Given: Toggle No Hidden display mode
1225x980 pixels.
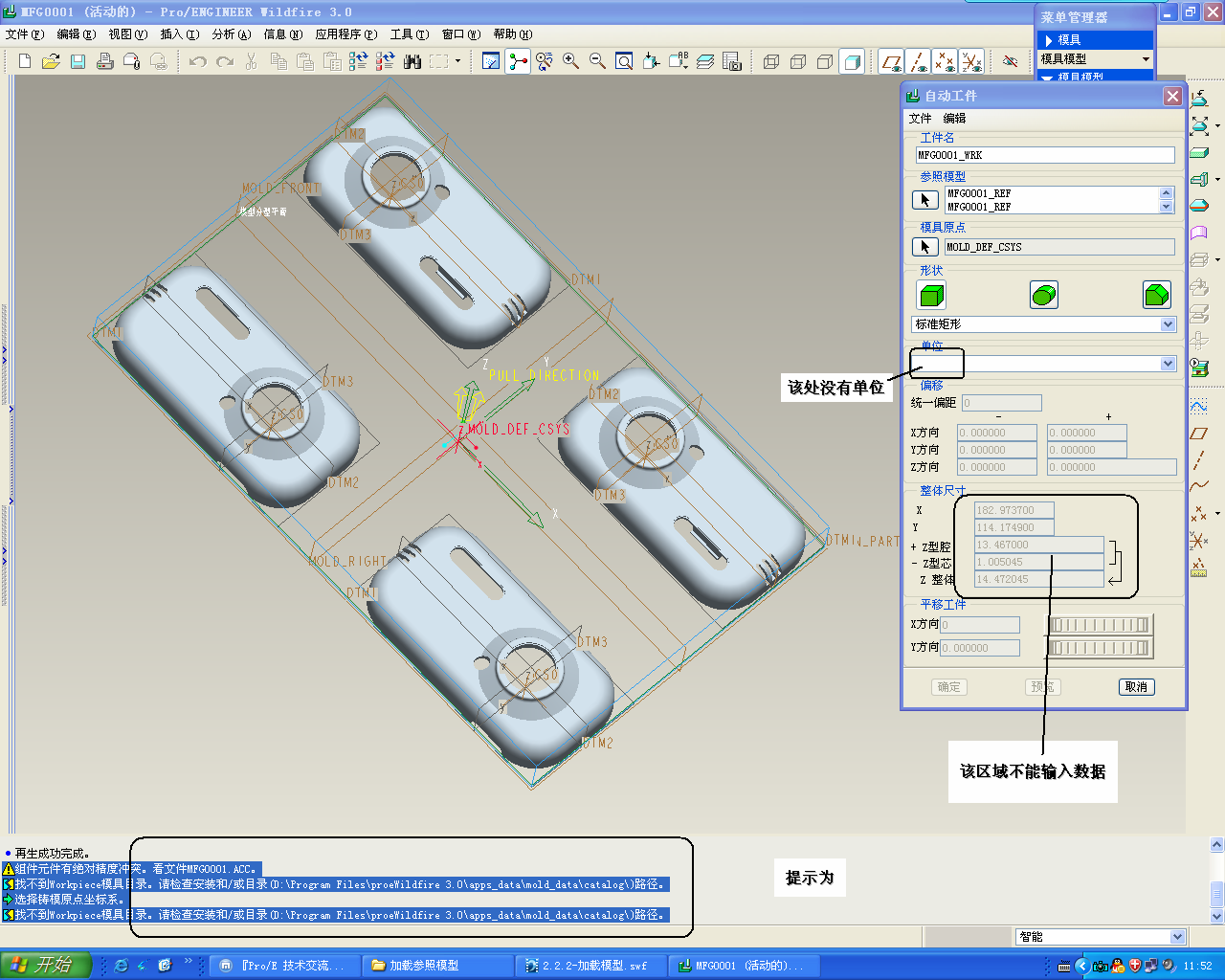Looking at the screenshot, I should coord(825,61).
